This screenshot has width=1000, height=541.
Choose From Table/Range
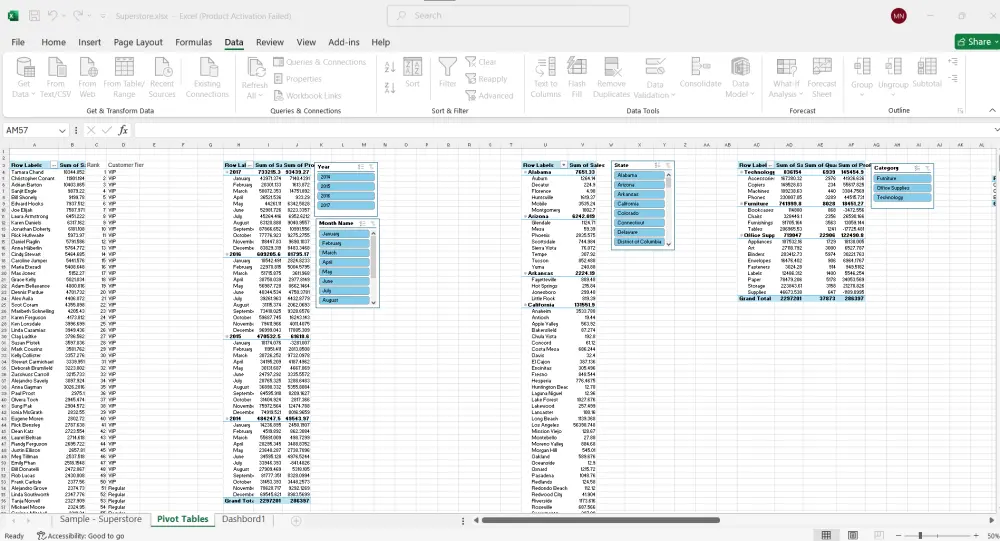click(124, 77)
